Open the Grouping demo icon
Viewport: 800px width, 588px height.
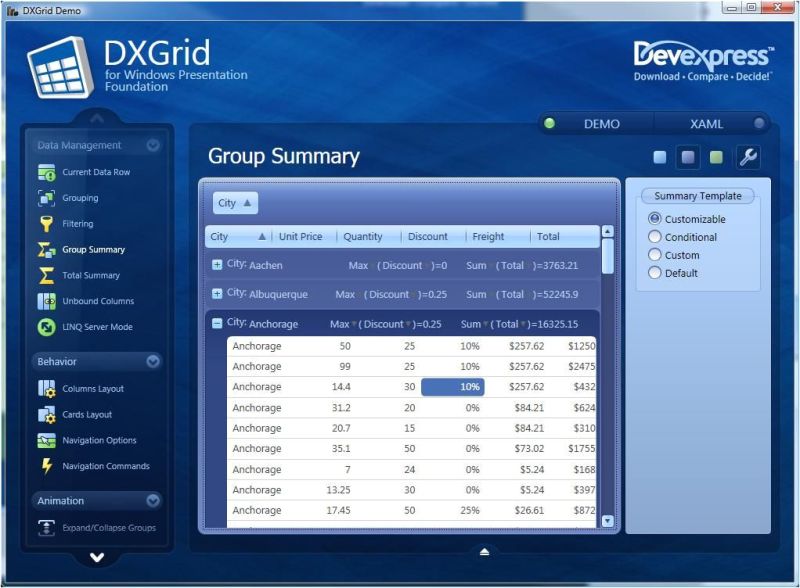pyautogui.click(x=46, y=198)
